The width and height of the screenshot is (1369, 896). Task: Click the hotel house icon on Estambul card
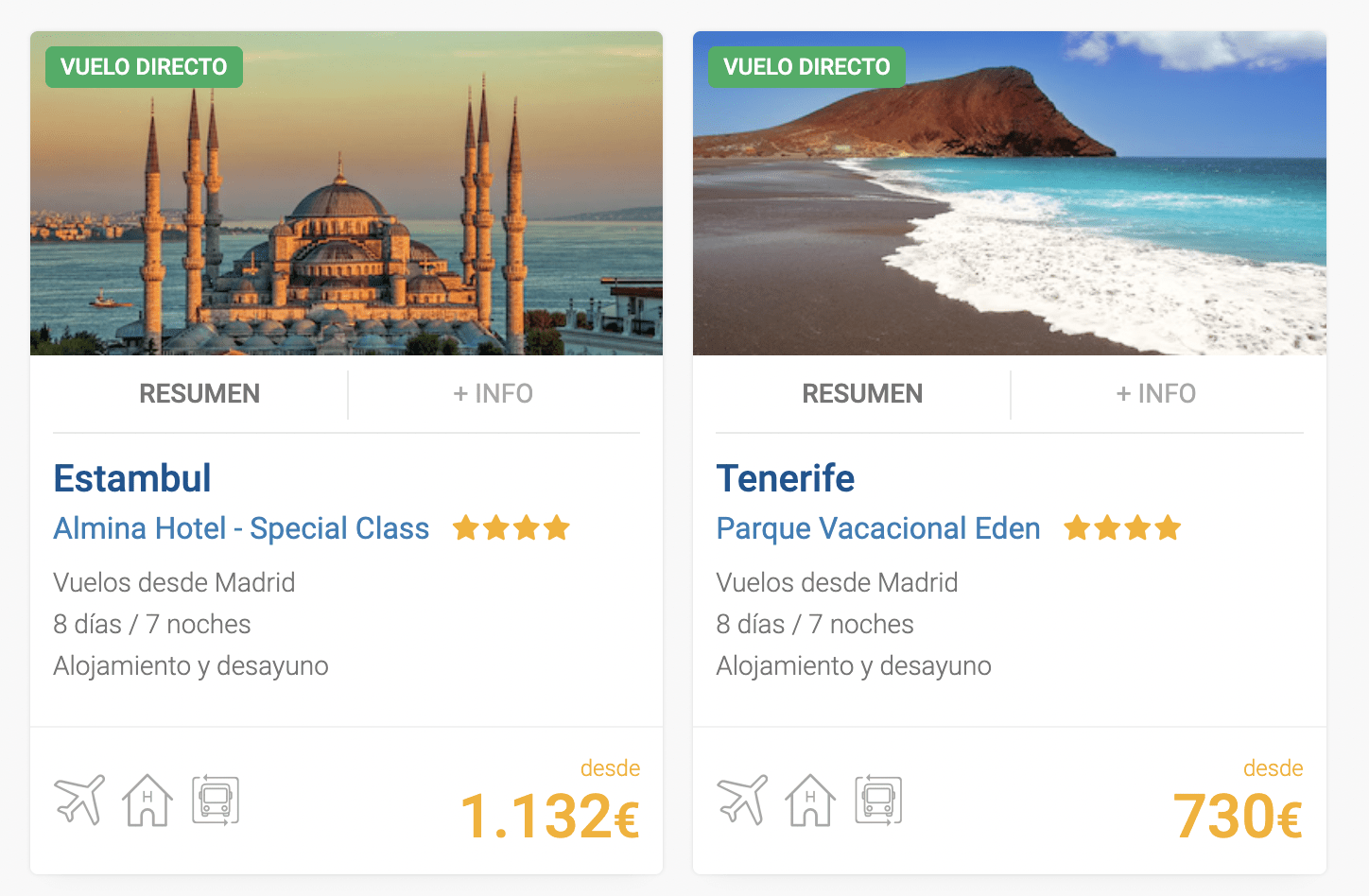147,800
